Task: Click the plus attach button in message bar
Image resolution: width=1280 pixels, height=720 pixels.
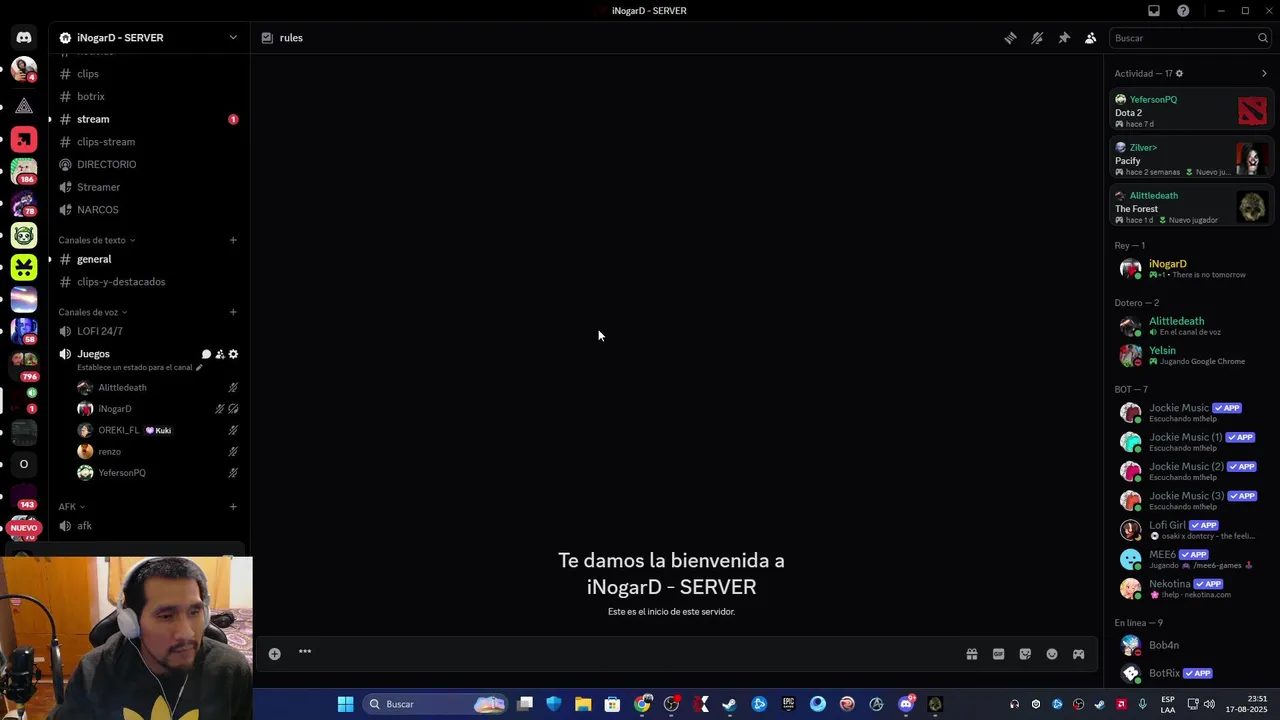Action: [274, 654]
